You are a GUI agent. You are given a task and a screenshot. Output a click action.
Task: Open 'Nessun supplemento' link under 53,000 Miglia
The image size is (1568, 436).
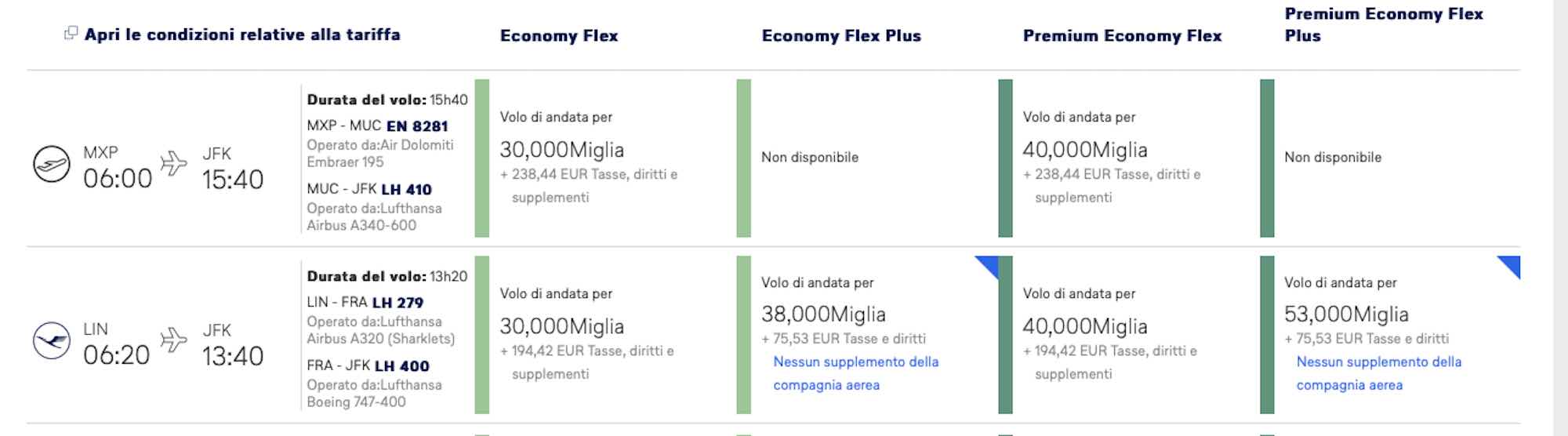pos(1378,373)
